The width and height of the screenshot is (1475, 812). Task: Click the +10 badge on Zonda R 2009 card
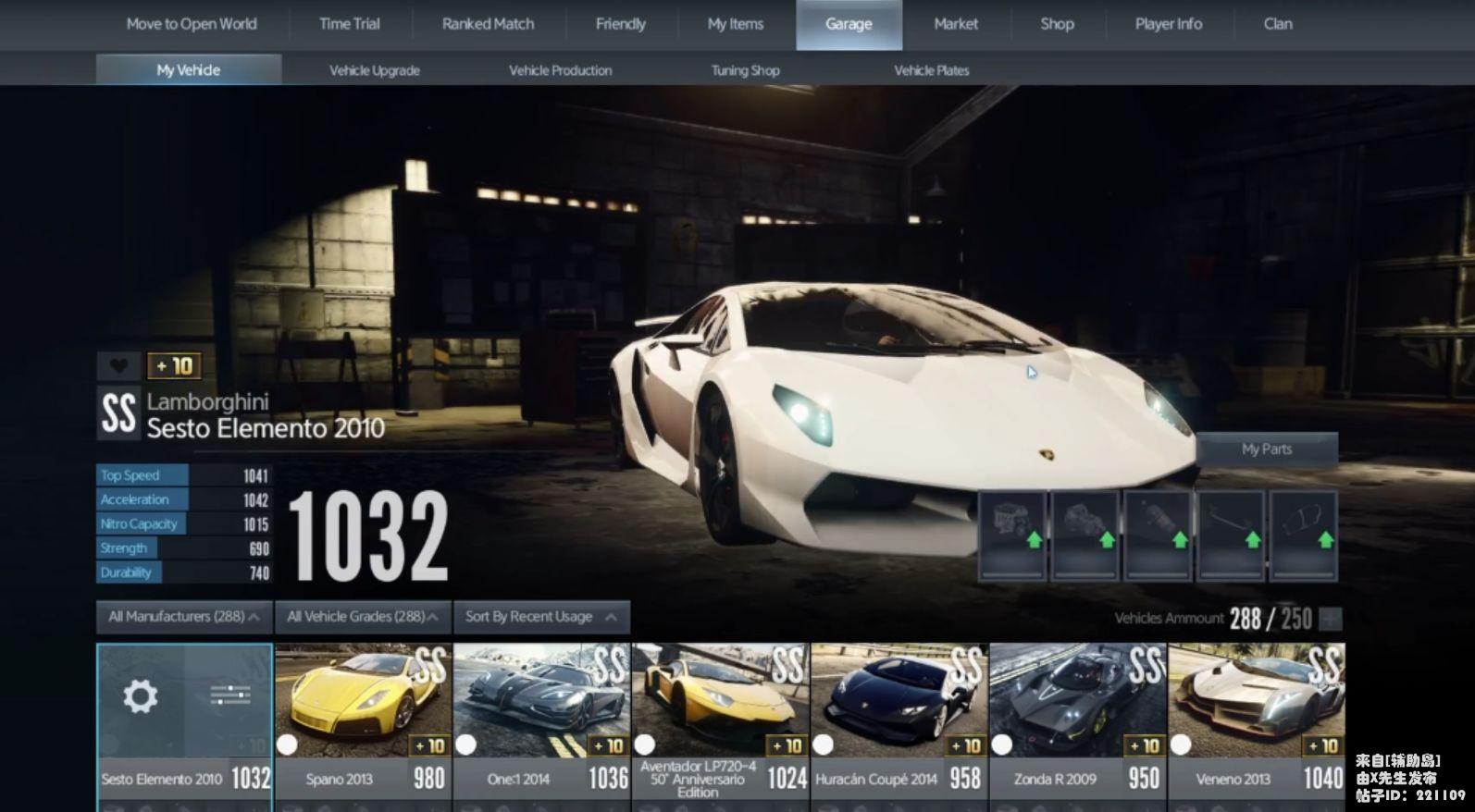coord(1144,745)
